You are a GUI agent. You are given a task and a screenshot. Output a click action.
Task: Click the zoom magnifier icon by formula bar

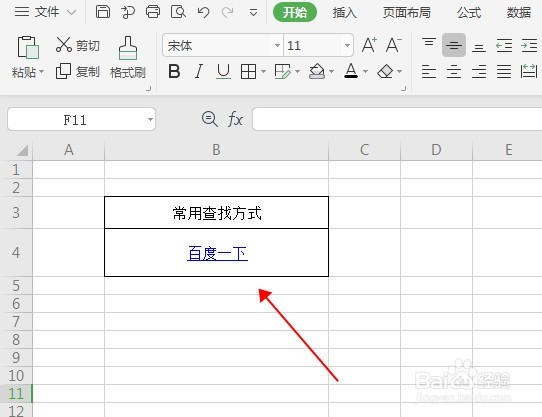tap(209, 119)
